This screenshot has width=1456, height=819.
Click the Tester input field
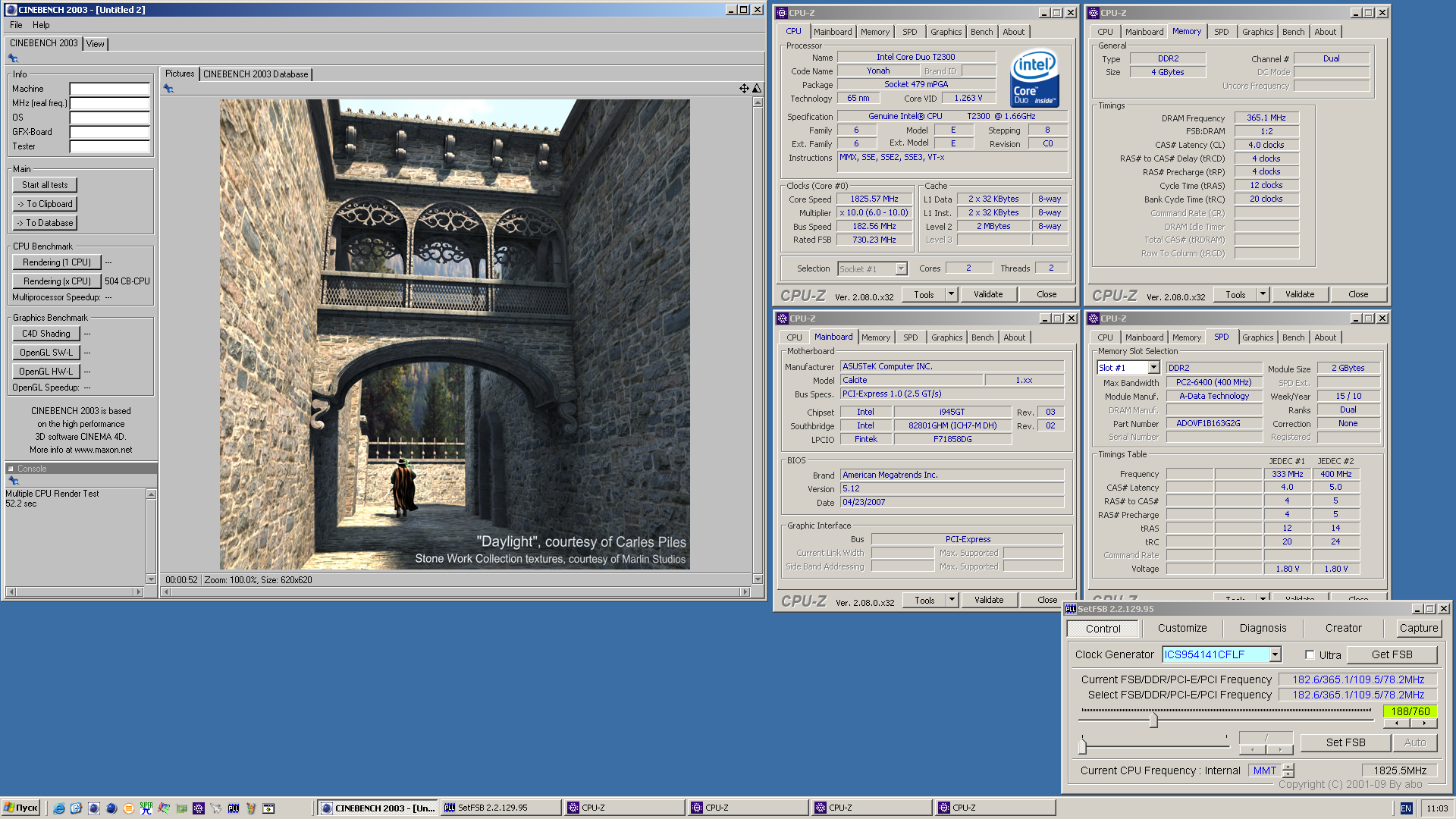coord(109,146)
